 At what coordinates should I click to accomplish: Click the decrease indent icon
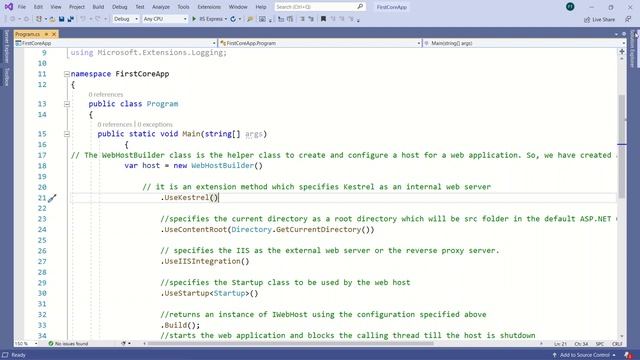281,19
